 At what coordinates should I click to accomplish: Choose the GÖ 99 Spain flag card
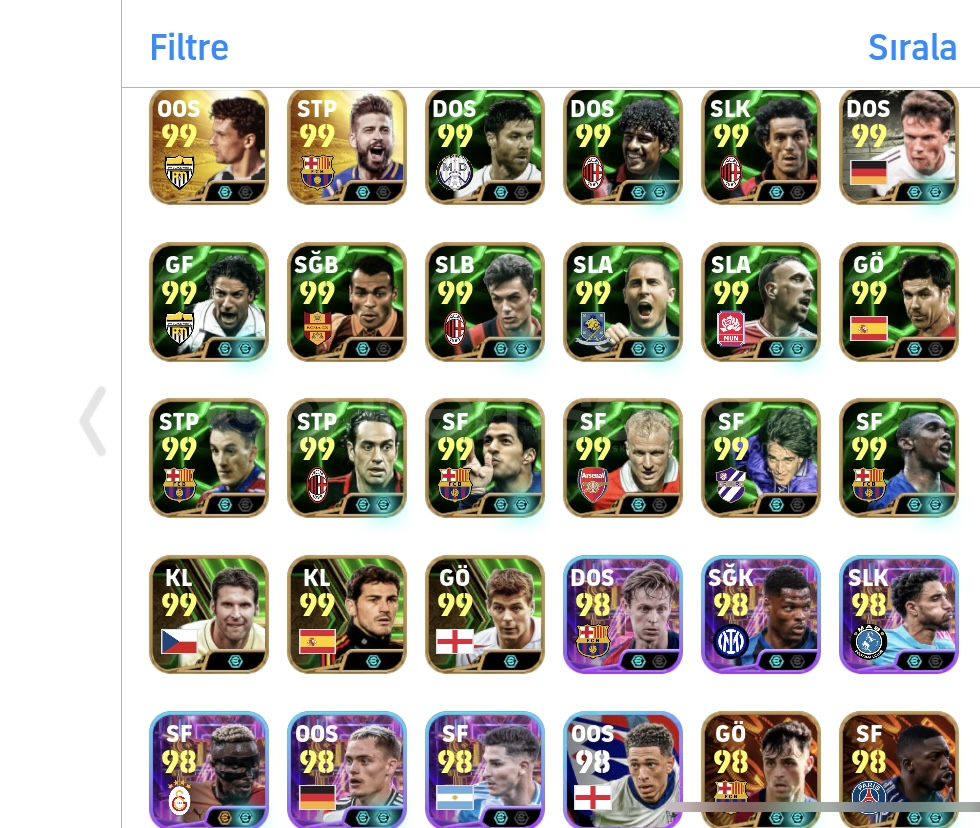click(899, 302)
